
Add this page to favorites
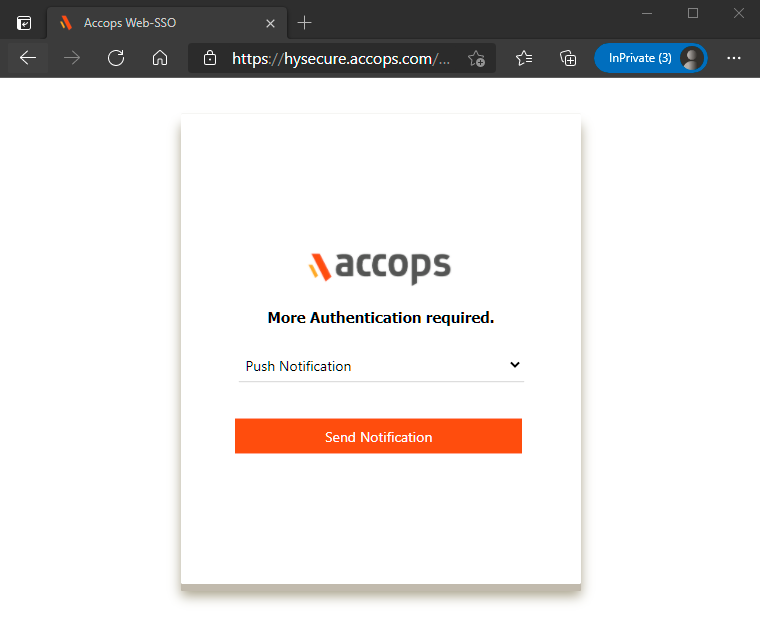point(477,58)
